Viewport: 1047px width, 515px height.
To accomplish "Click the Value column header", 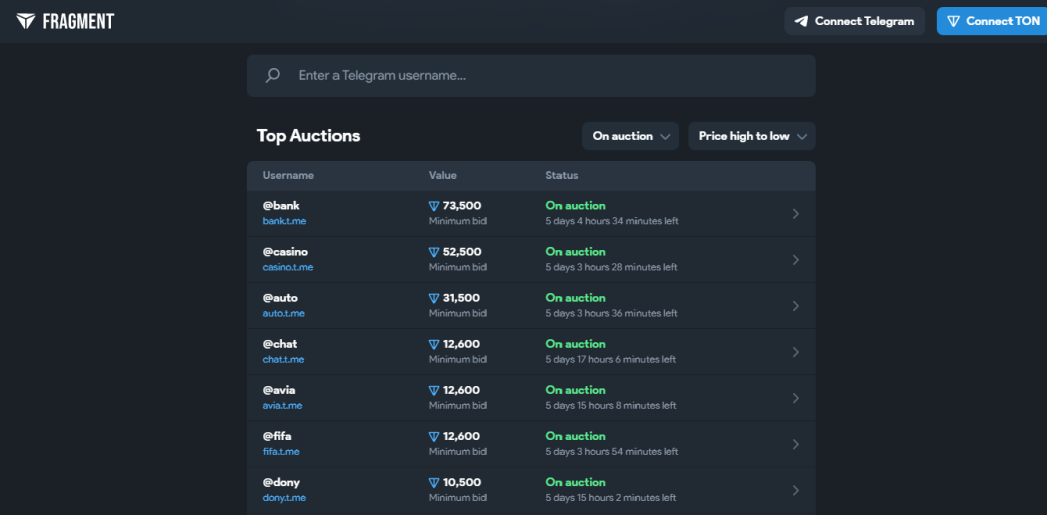I will coord(443,176).
